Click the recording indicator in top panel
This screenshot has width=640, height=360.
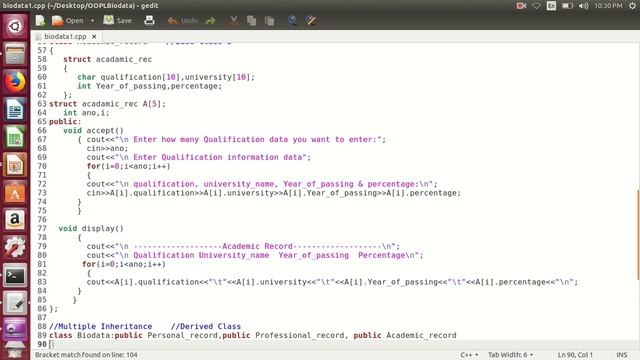coord(521,6)
